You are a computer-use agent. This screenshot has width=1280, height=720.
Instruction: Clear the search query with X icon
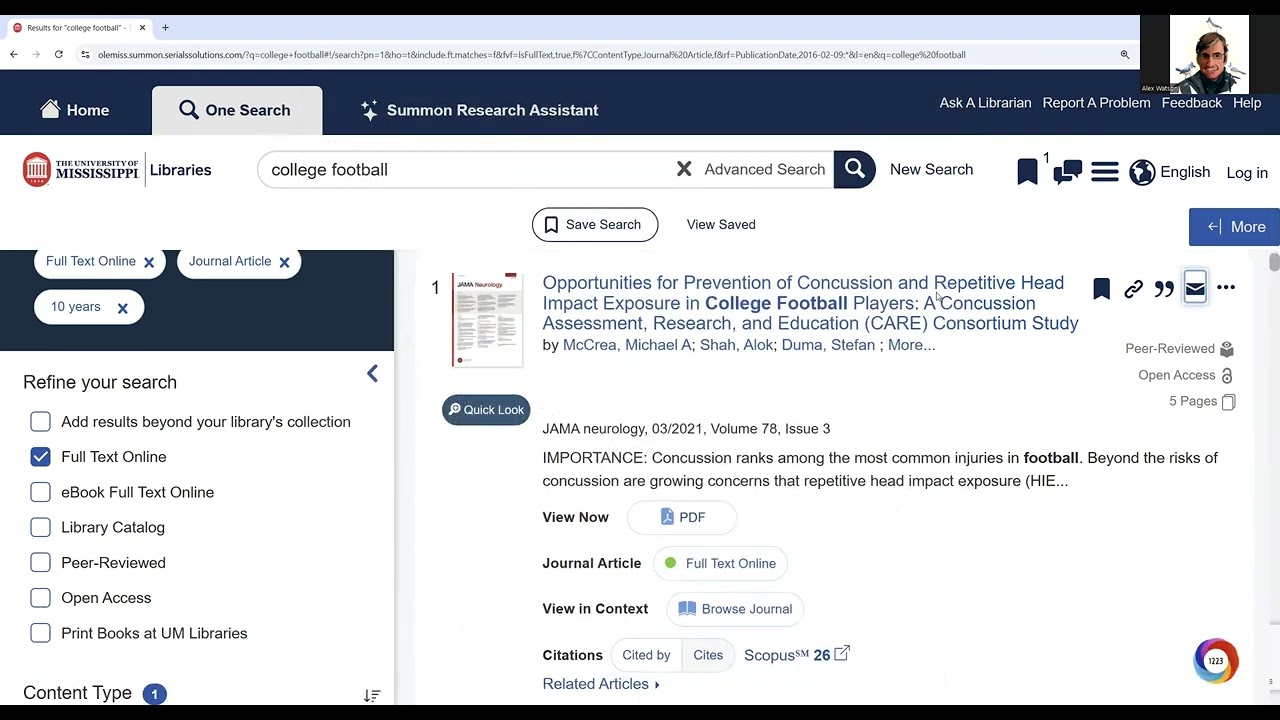tap(684, 169)
